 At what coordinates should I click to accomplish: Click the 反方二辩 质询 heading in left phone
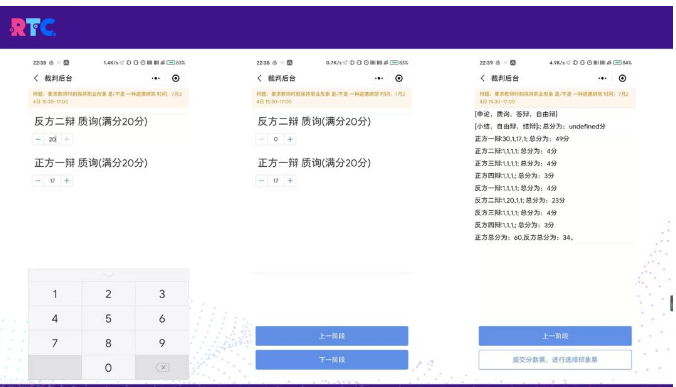coord(91,122)
